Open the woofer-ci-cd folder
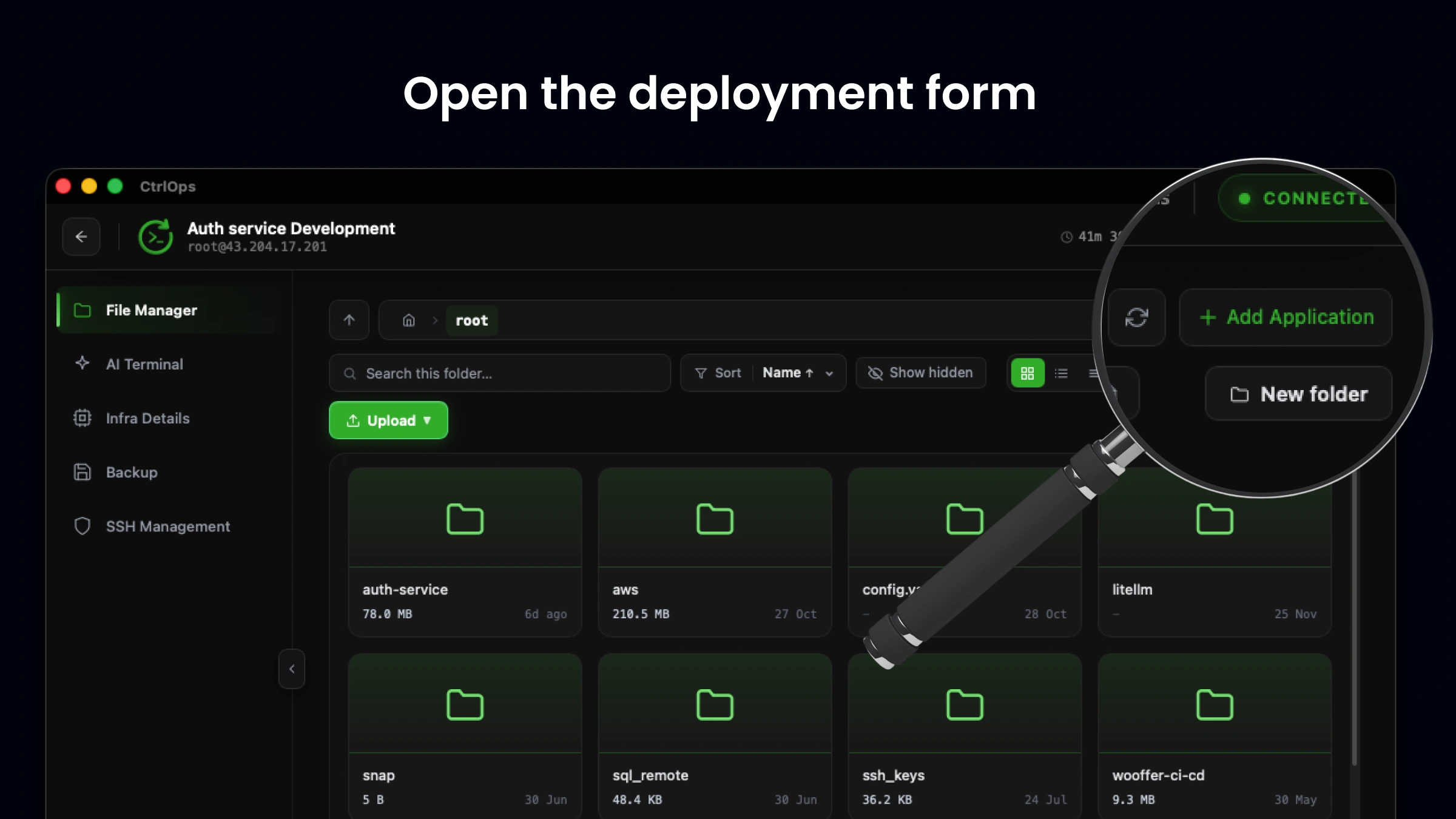This screenshot has height=819, width=1456. pyautogui.click(x=1215, y=735)
